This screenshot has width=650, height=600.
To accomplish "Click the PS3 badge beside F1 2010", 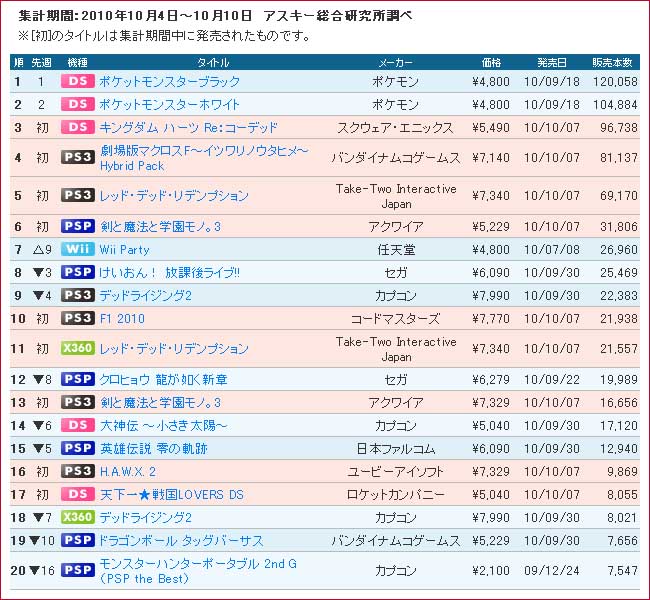I will pos(78,318).
